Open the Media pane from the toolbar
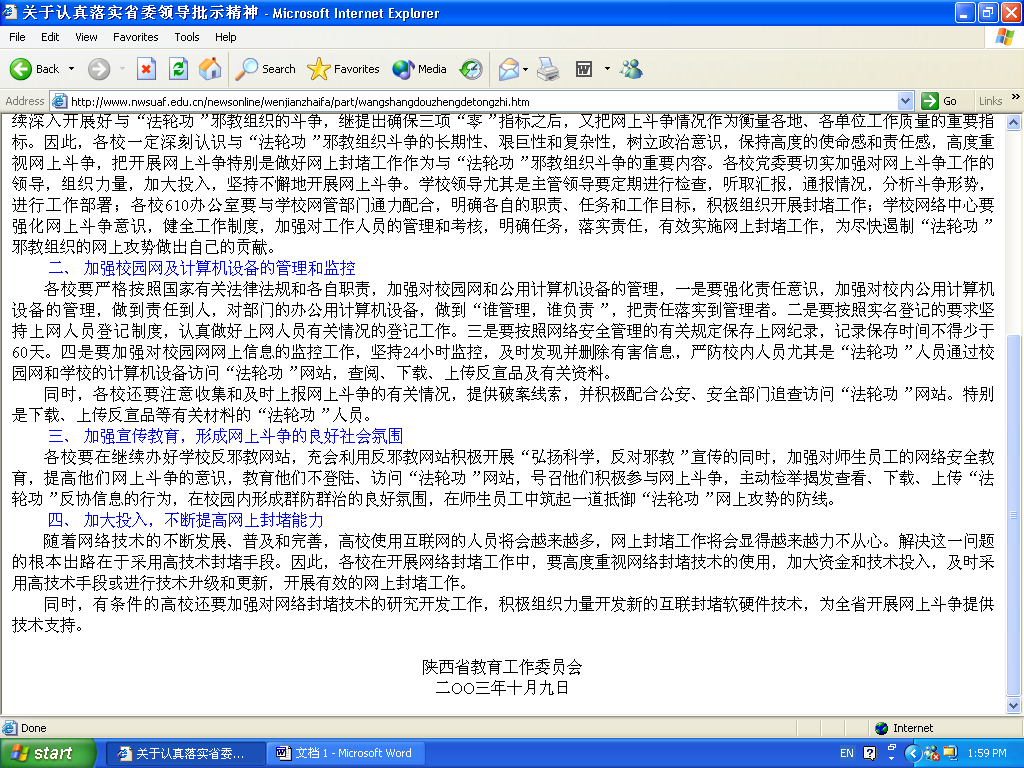This screenshot has width=1024, height=768. click(420, 69)
